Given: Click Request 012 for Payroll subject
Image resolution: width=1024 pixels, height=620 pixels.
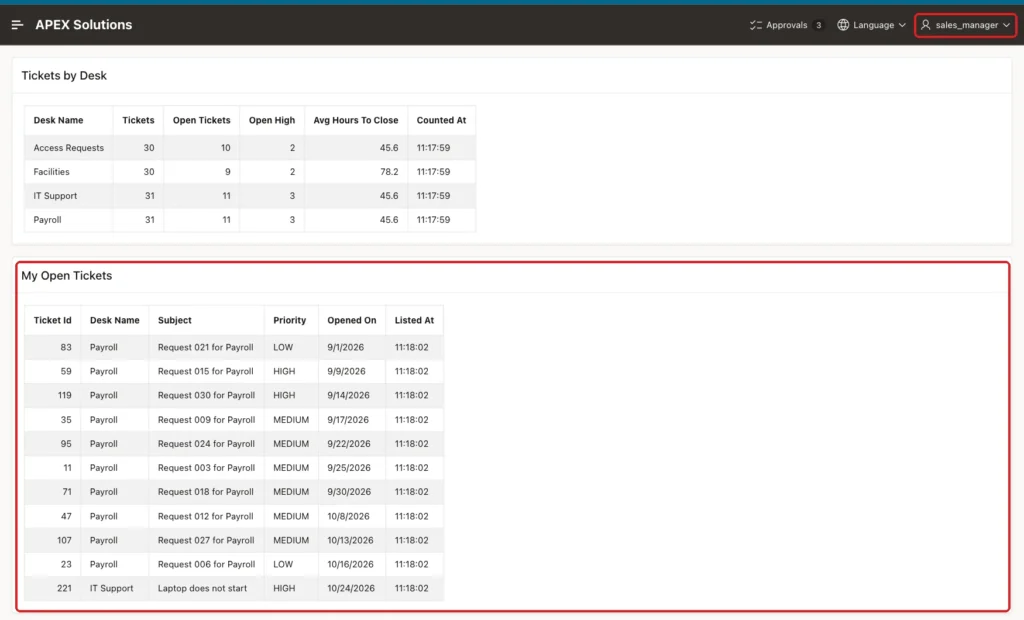Looking at the screenshot, I should click(x=205, y=516).
